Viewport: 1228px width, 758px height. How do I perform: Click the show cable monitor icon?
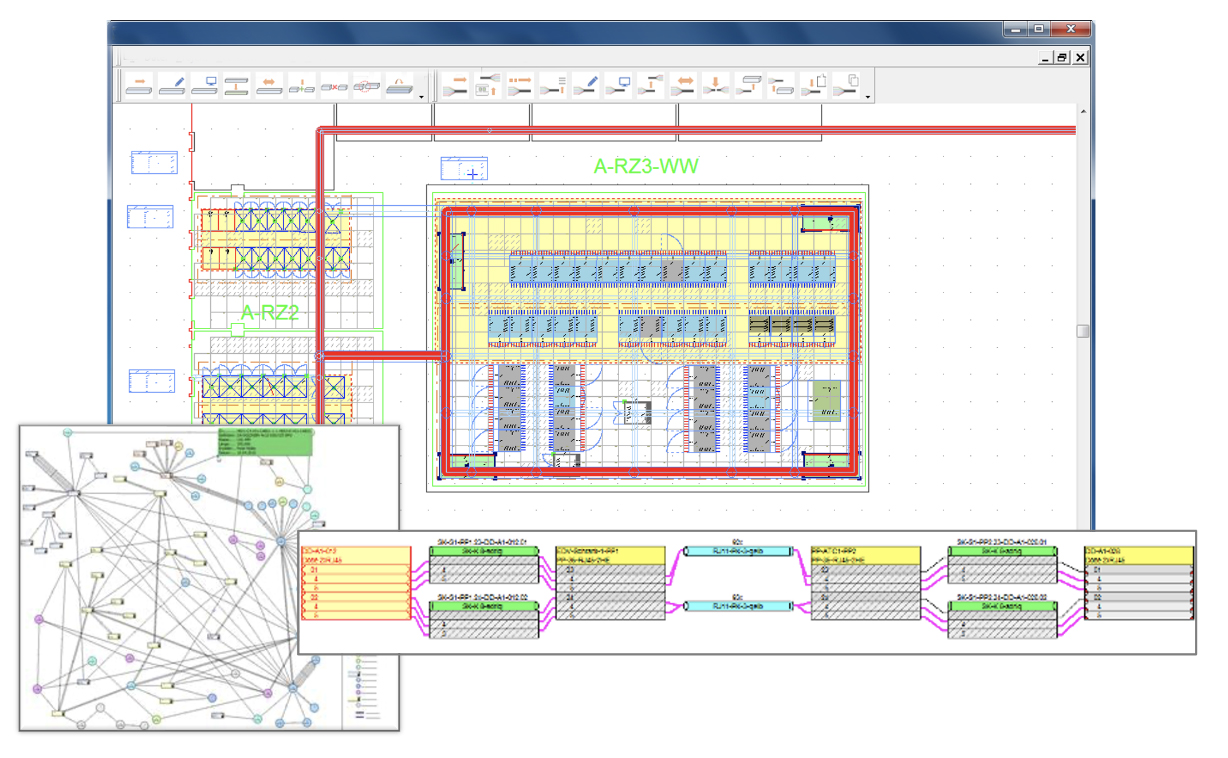click(619, 85)
